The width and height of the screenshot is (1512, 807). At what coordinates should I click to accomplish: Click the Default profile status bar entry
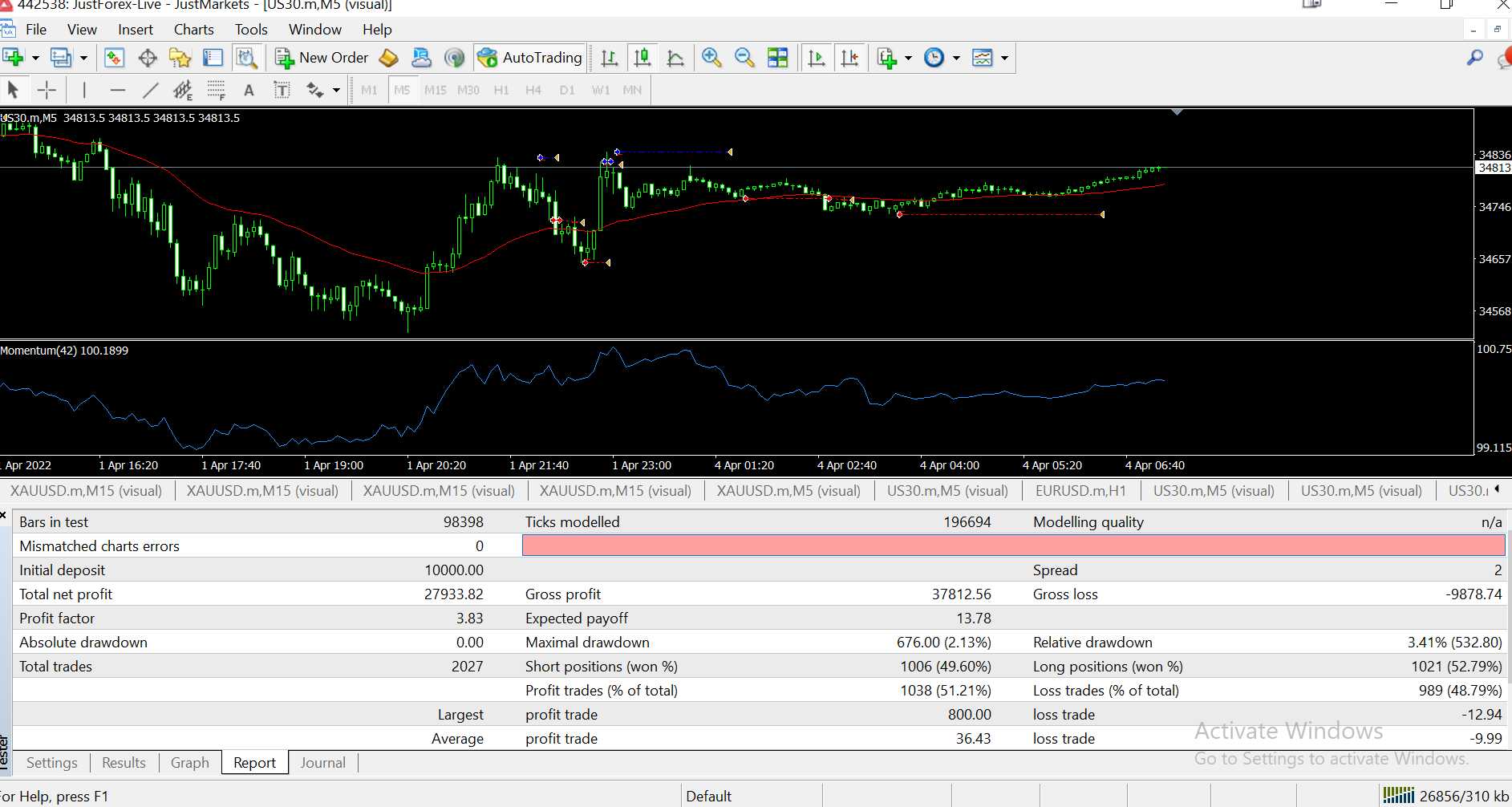coord(709,797)
